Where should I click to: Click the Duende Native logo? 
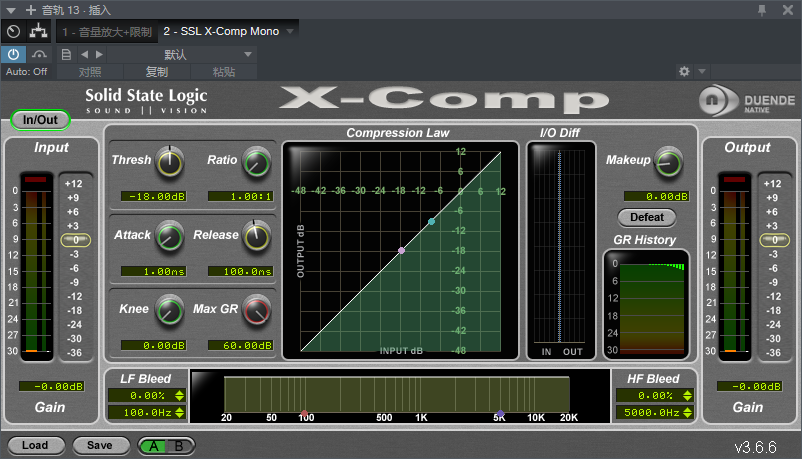pyautogui.click(x=747, y=100)
